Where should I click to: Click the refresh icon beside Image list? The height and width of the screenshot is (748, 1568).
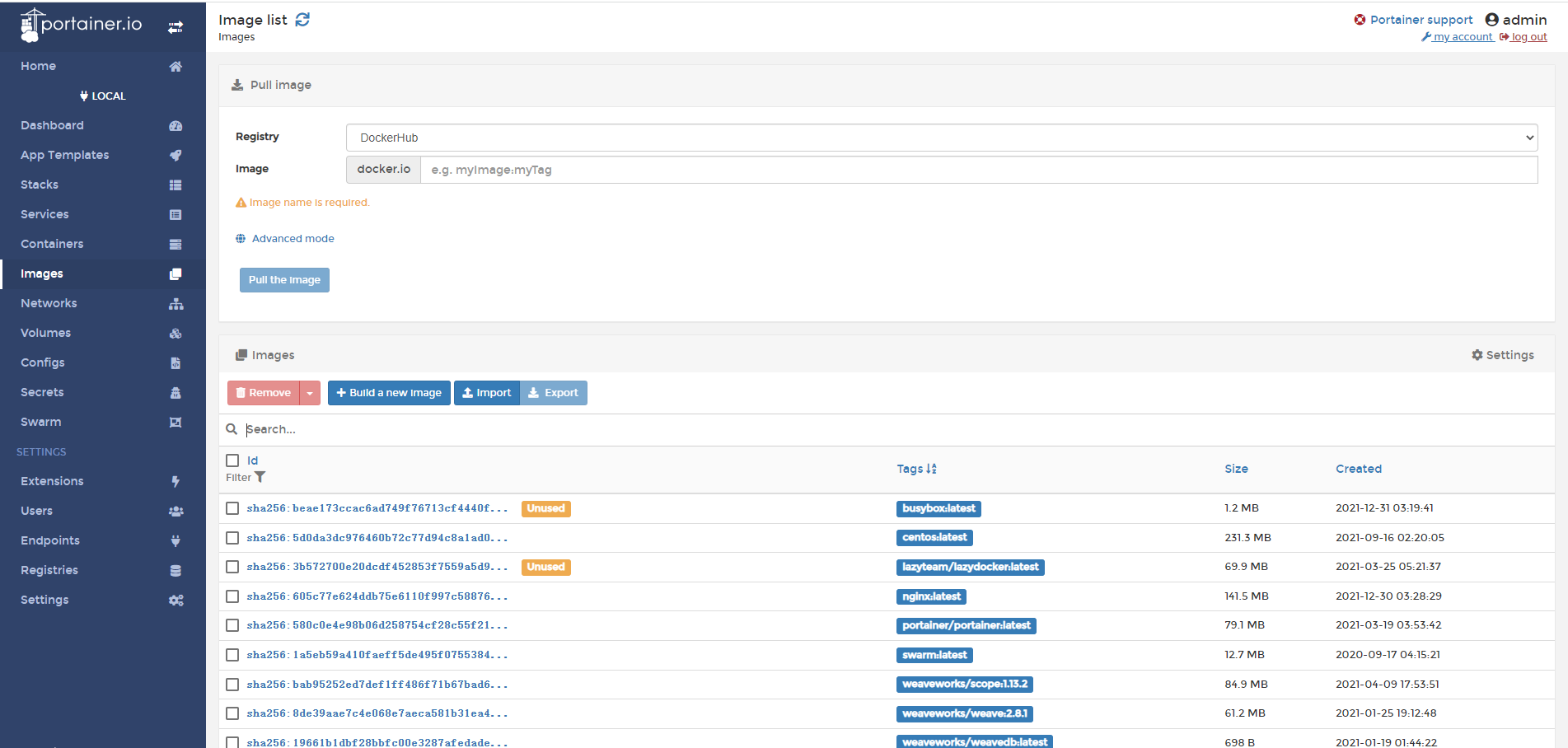[x=302, y=20]
